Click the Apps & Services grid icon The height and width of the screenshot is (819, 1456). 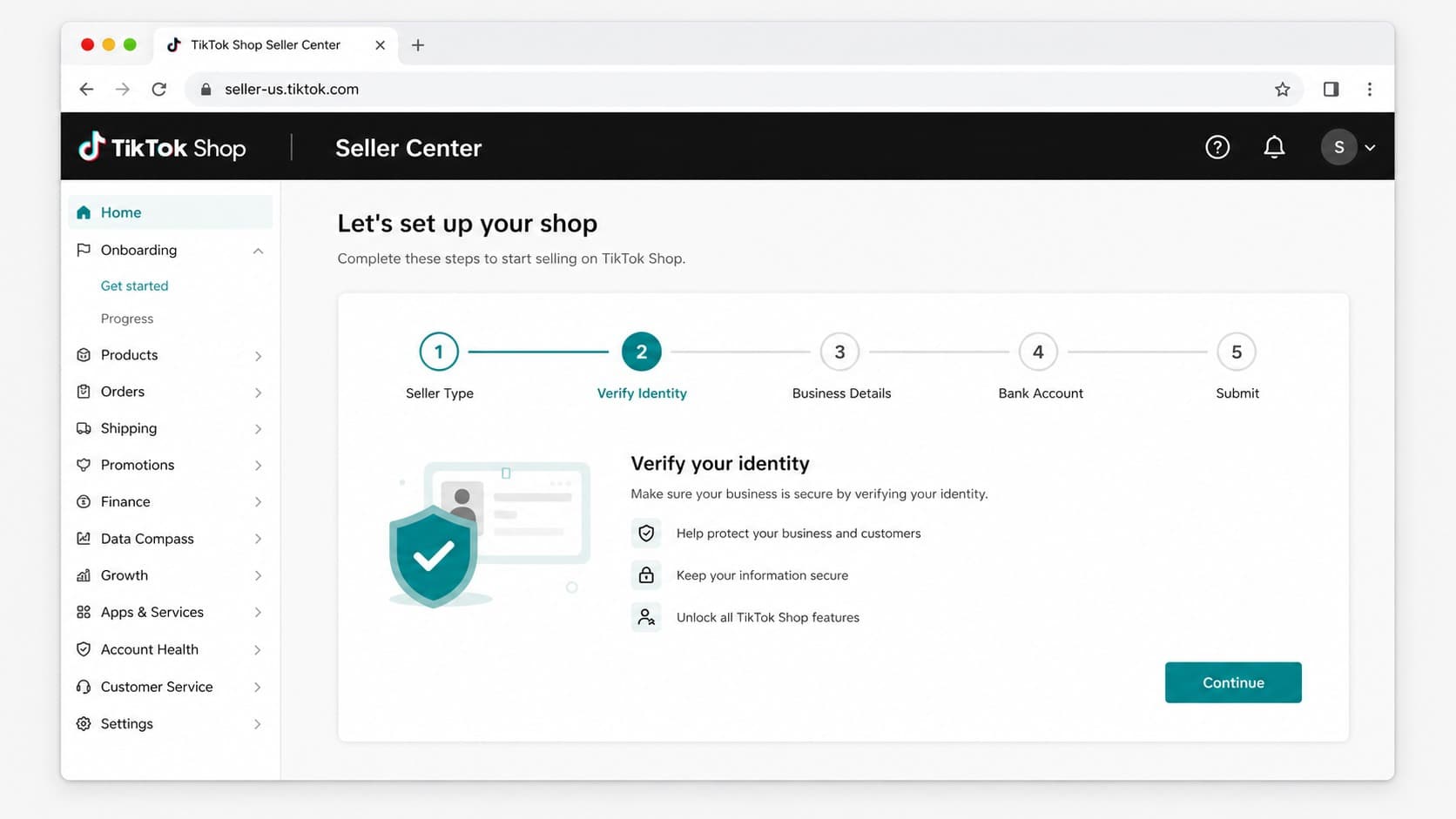coord(84,612)
